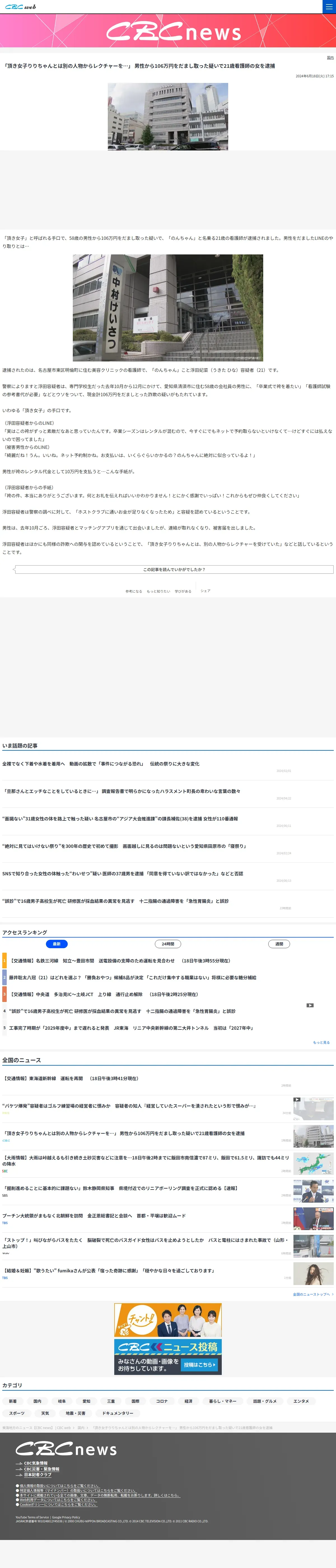
Task: Open fumika 結婚＆妊娠 news article
Action: pyautogui.click(x=108, y=1270)
